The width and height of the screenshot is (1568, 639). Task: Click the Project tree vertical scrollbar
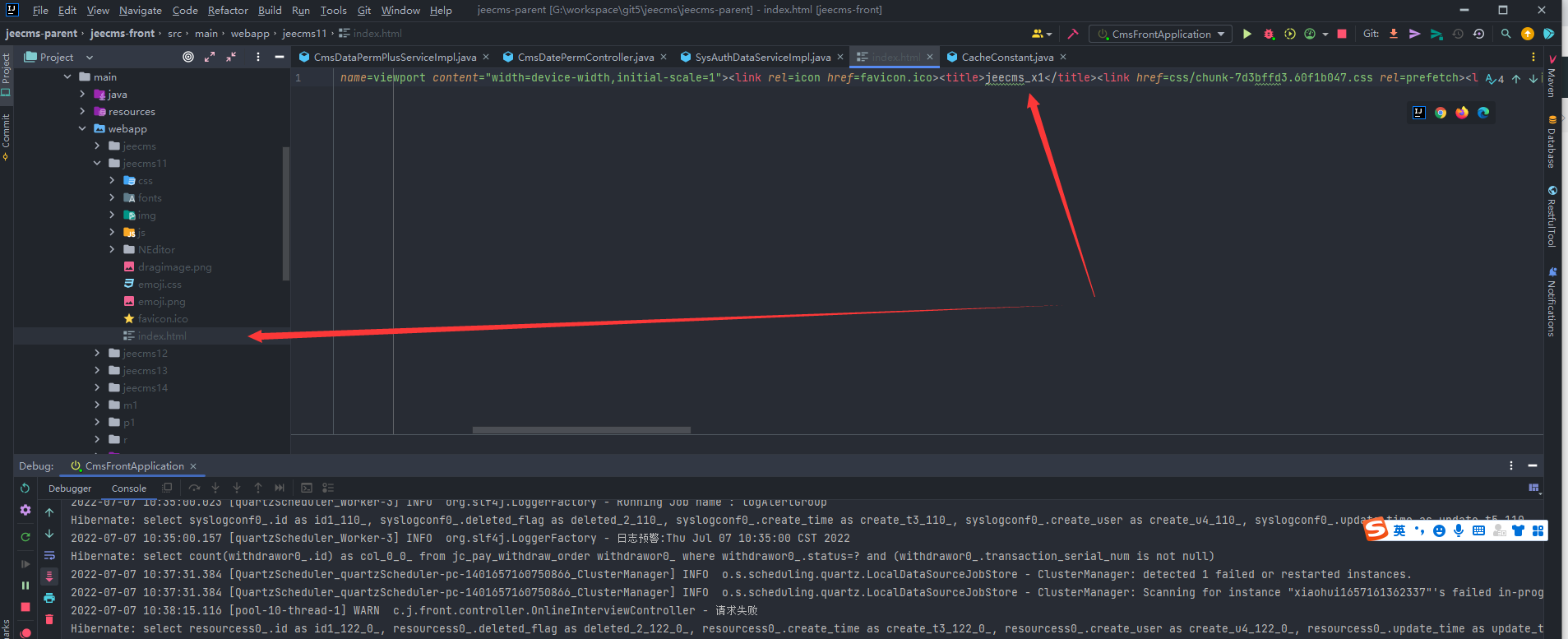tap(286, 214)
